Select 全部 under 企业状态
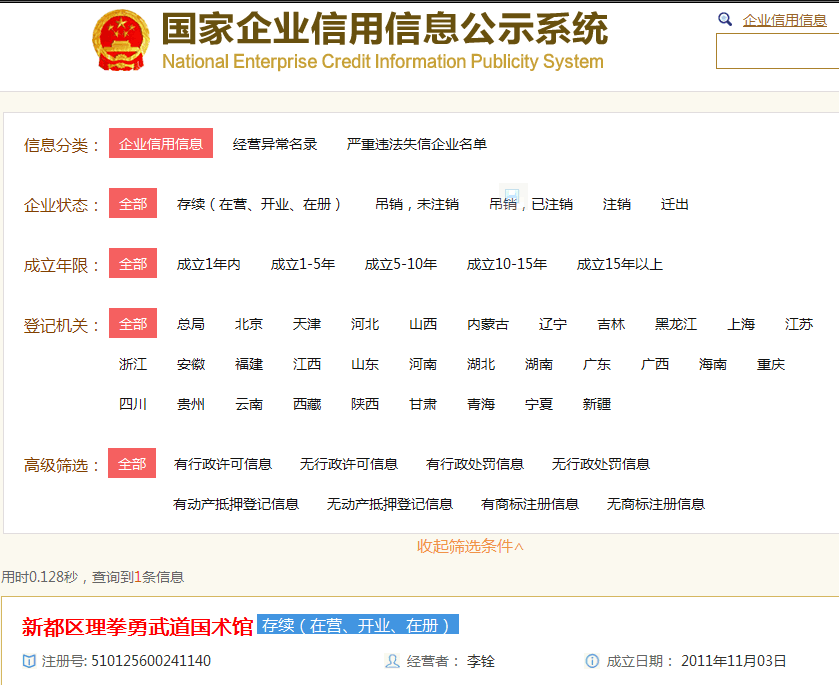Image resolution: width=839 pixels, height=685 pixels. tap(133, 203)
